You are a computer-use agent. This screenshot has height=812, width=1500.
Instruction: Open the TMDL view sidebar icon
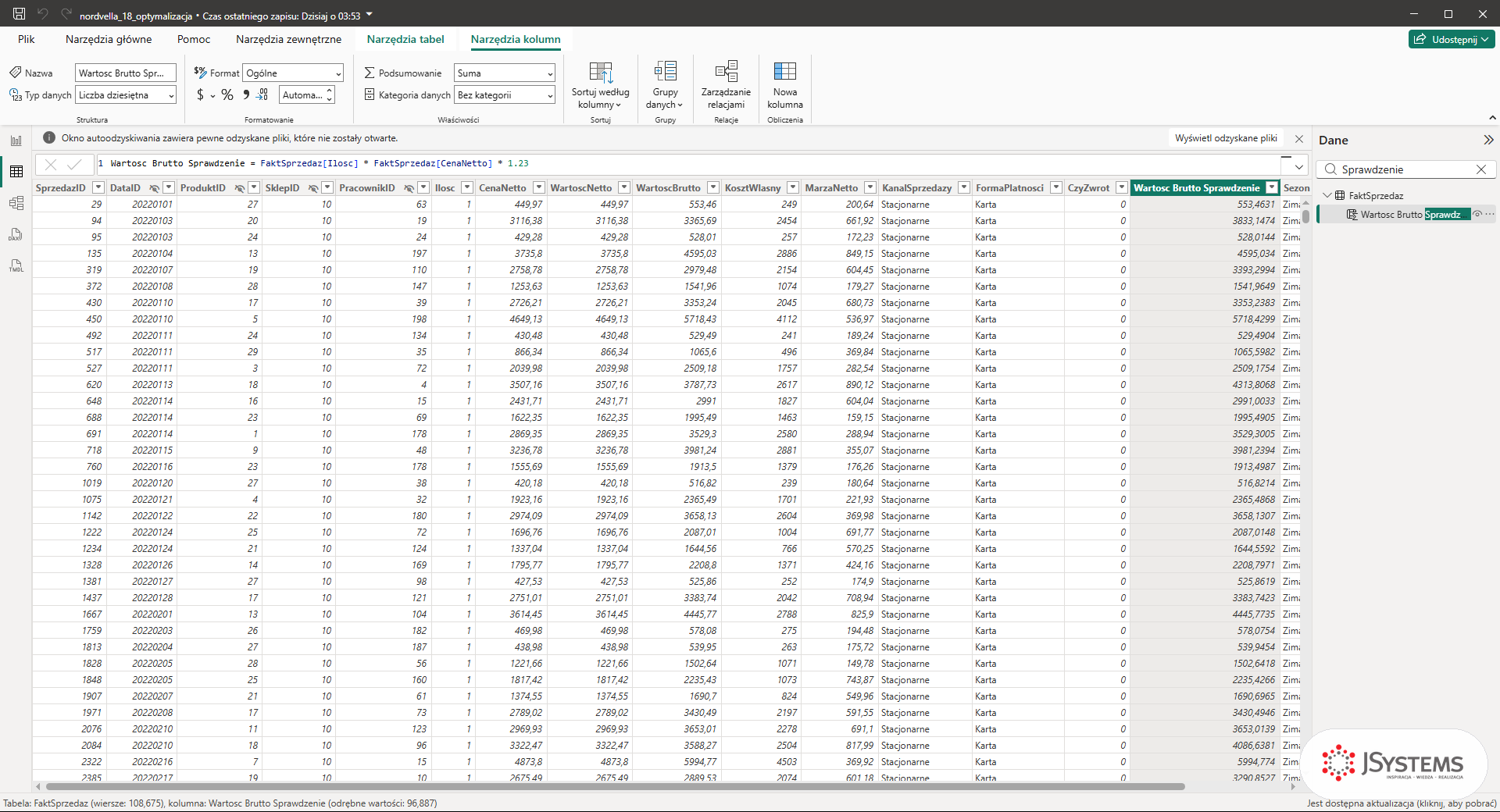[x=16, y=265]
